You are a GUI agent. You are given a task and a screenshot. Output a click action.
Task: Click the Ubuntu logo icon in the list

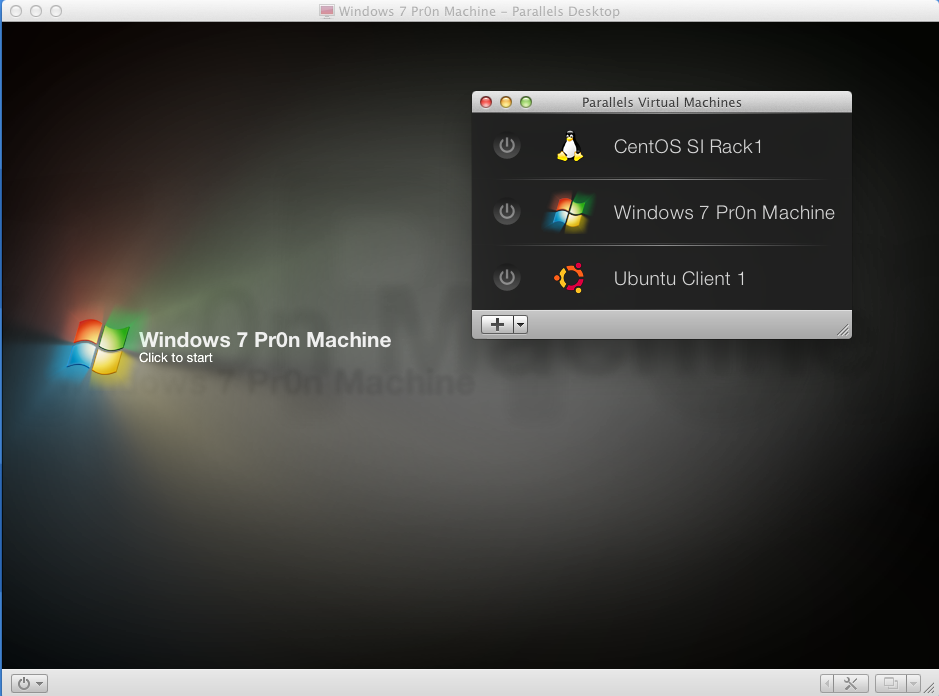coord(569,278)
